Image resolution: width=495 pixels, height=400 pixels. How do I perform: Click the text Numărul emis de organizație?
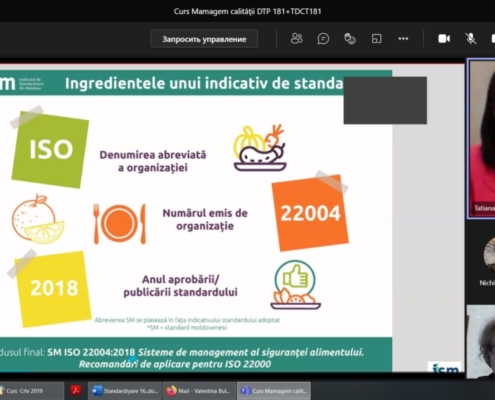(x=205, y=219)
